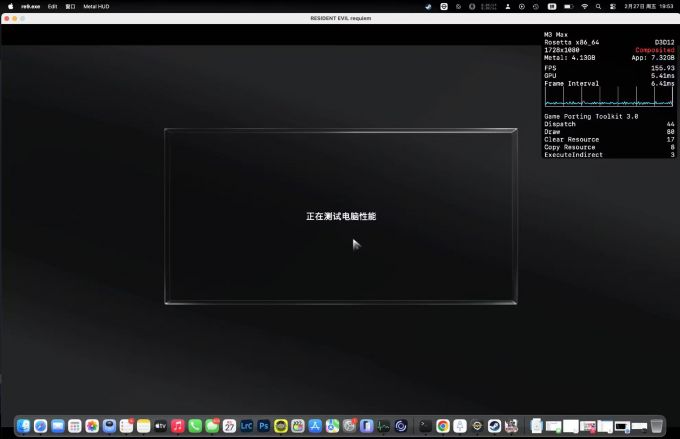
Task: Open Activity Monitor in the dock
Action: coord(383,426)
